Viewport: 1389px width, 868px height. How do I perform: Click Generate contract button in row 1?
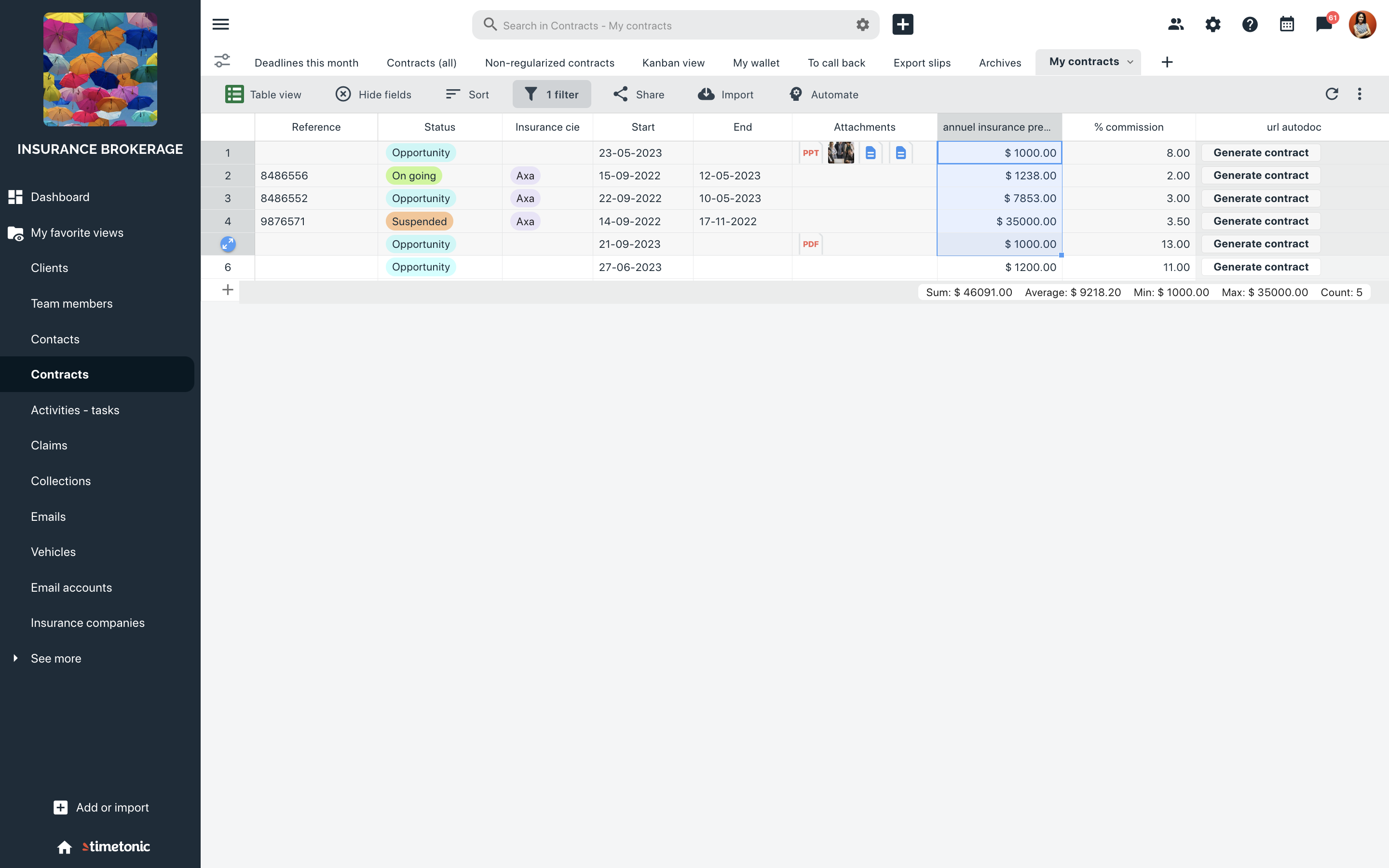1260,153
